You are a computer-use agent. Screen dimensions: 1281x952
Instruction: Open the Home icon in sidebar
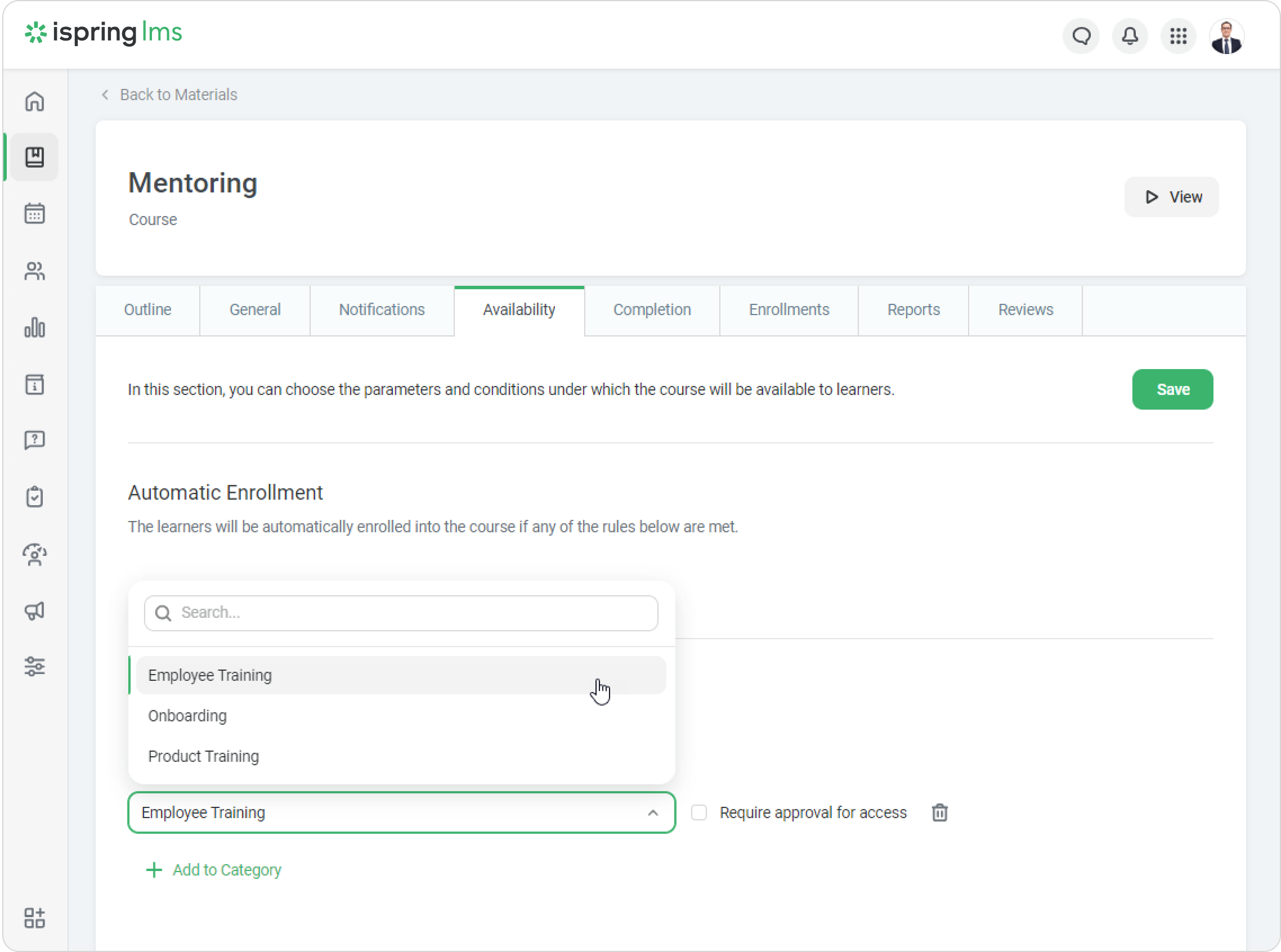click(x=34, y=101)
